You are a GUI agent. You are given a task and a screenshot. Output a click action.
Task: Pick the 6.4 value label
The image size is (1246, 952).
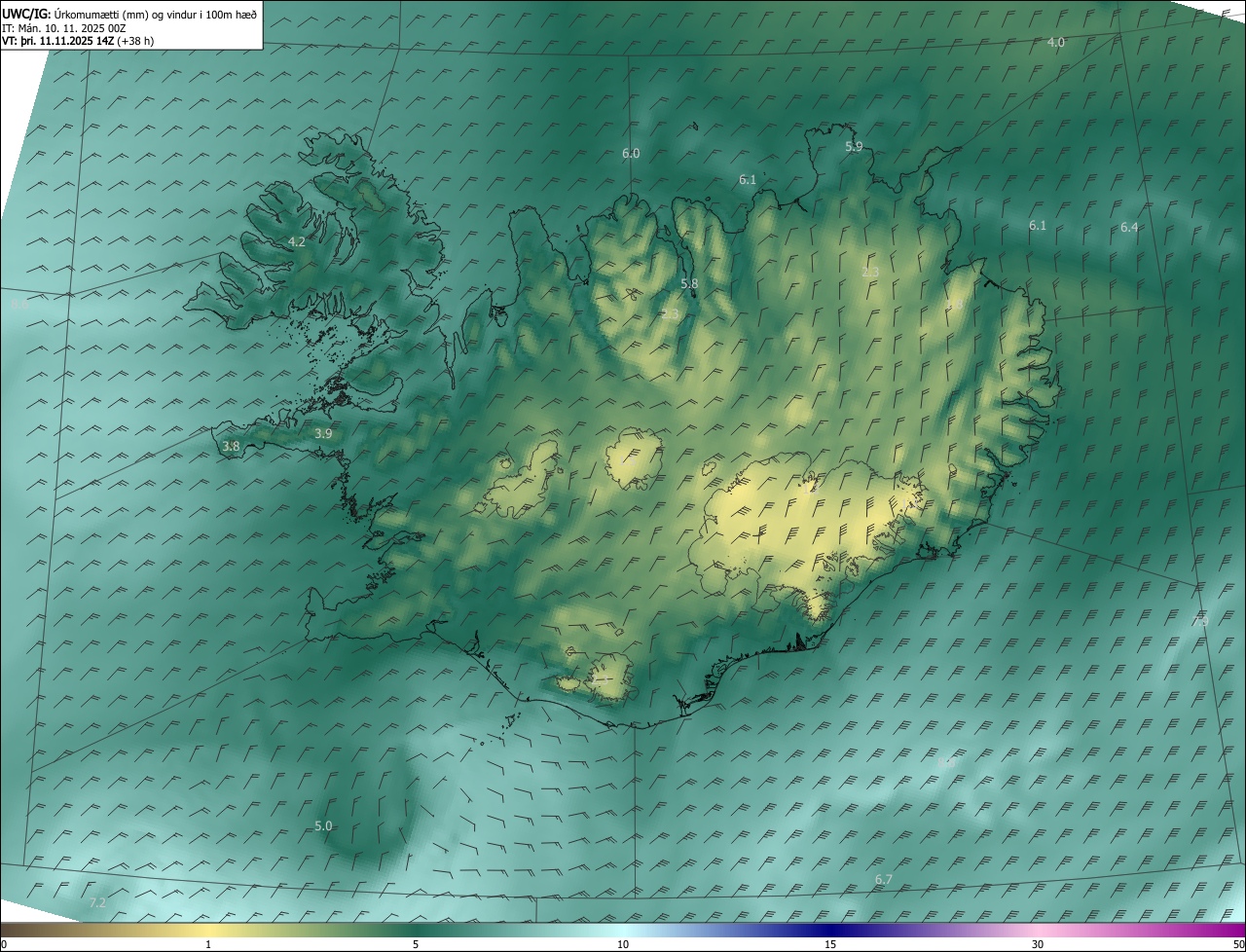pyautogui.click(x=1128, y=227)
